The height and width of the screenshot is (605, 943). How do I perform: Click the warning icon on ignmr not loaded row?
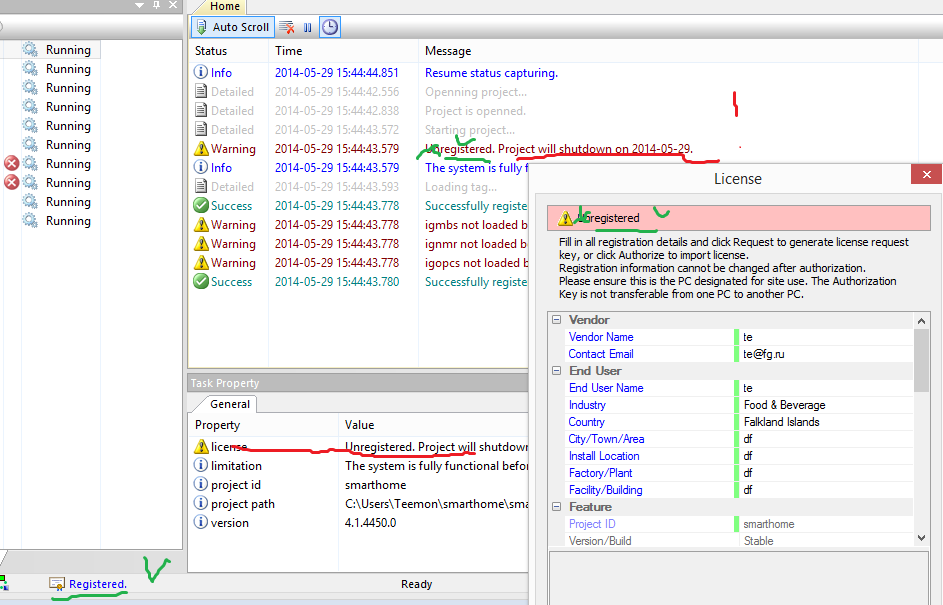201,244
